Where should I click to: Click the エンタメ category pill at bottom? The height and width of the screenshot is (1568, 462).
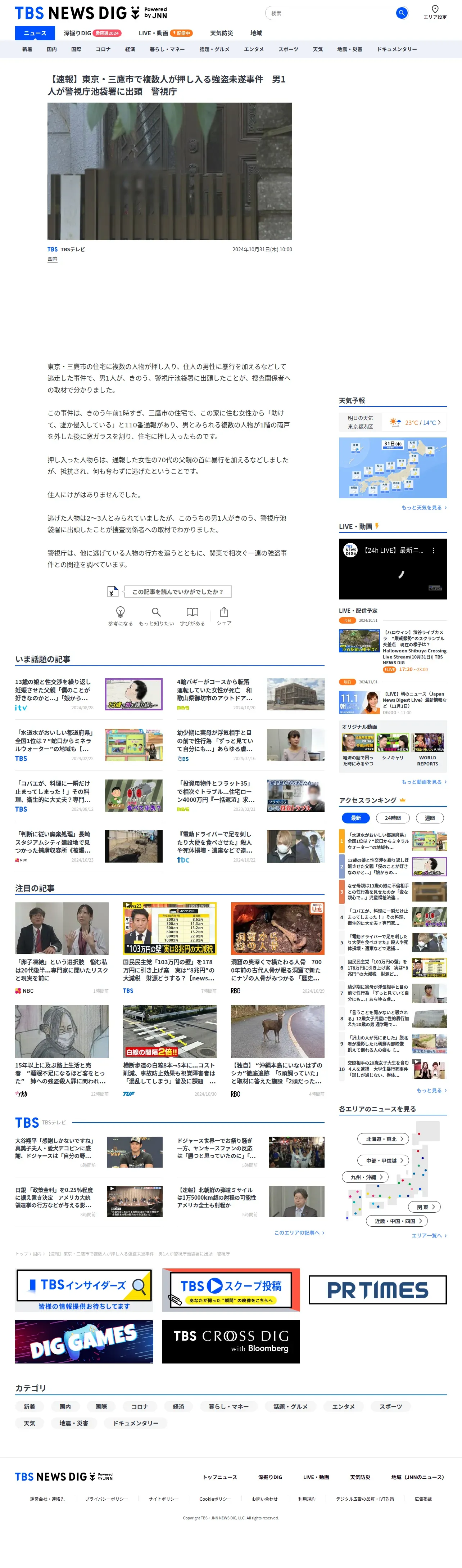343,1406
